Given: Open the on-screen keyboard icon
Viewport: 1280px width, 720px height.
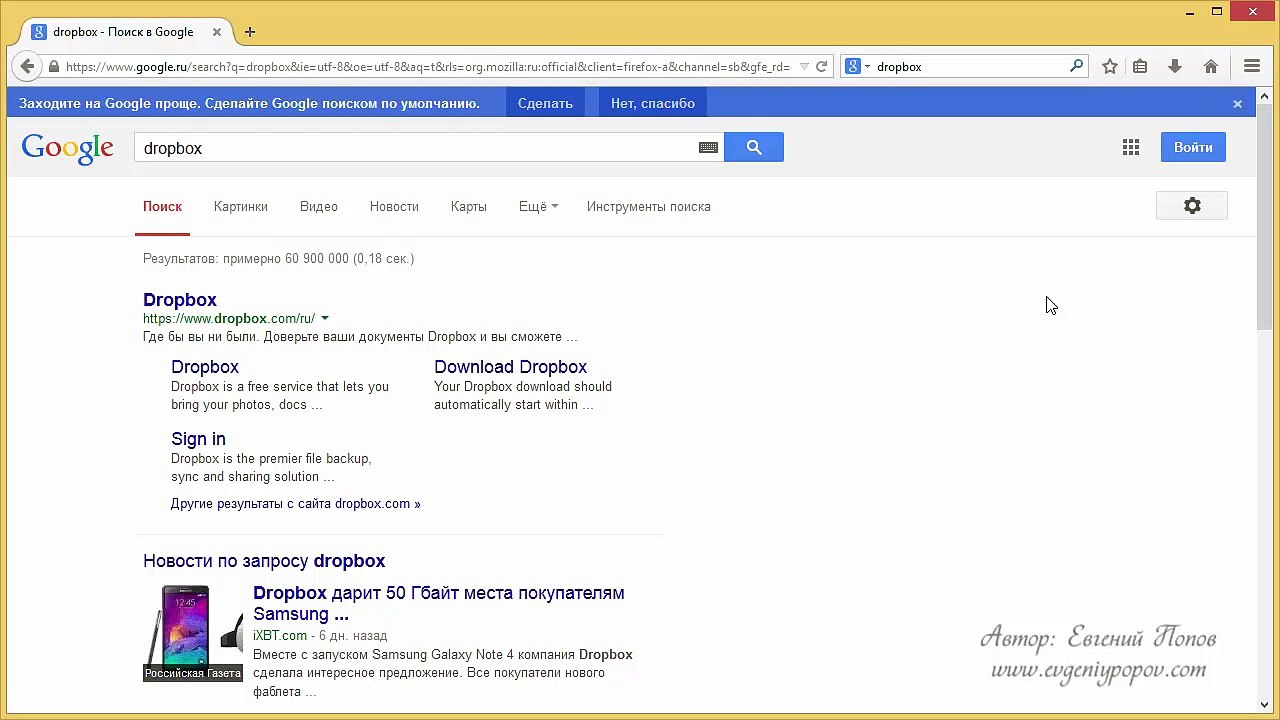Looking at the screenshot, I should click(x=708, y=148).
